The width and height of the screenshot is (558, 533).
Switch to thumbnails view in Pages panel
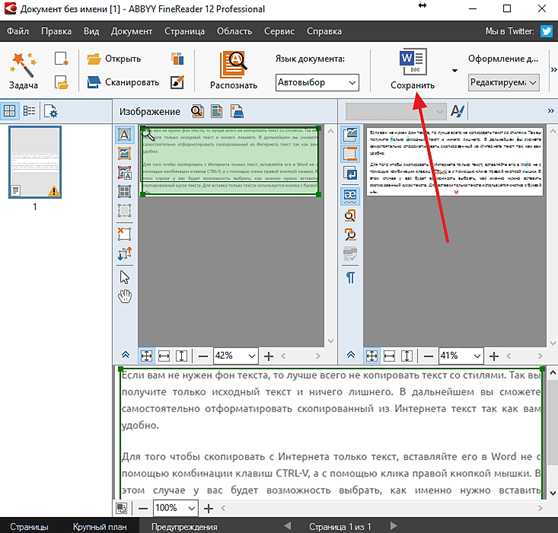pos(10,111)
